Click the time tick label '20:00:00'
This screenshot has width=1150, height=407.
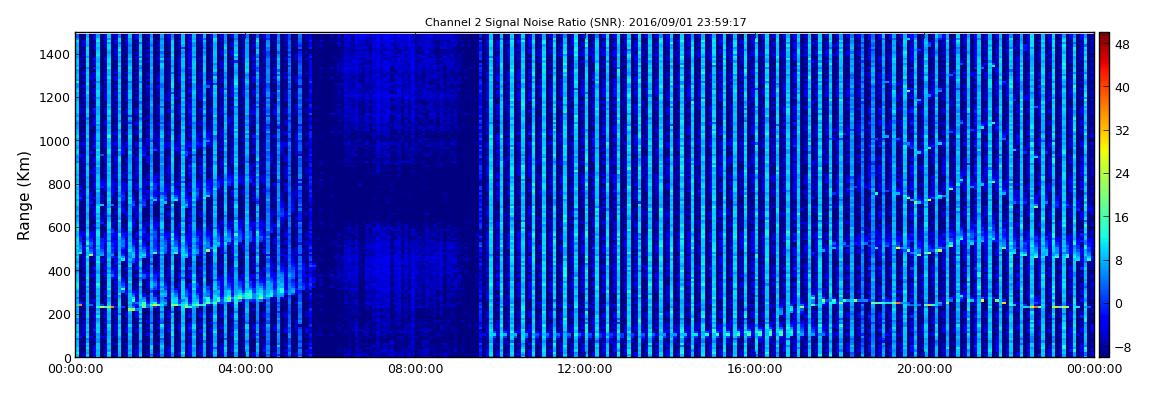coord(925,370)
